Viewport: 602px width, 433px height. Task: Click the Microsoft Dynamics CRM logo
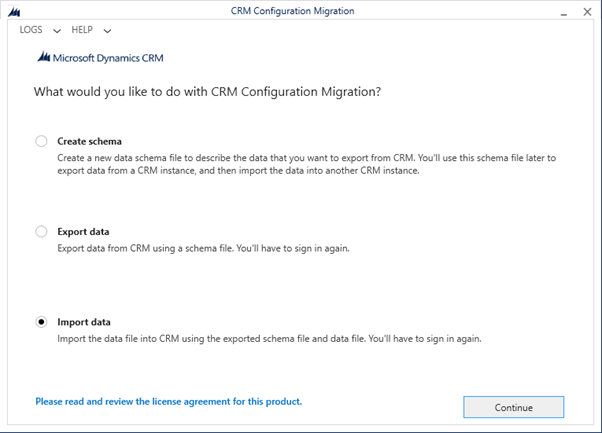[x=101, y=58]
